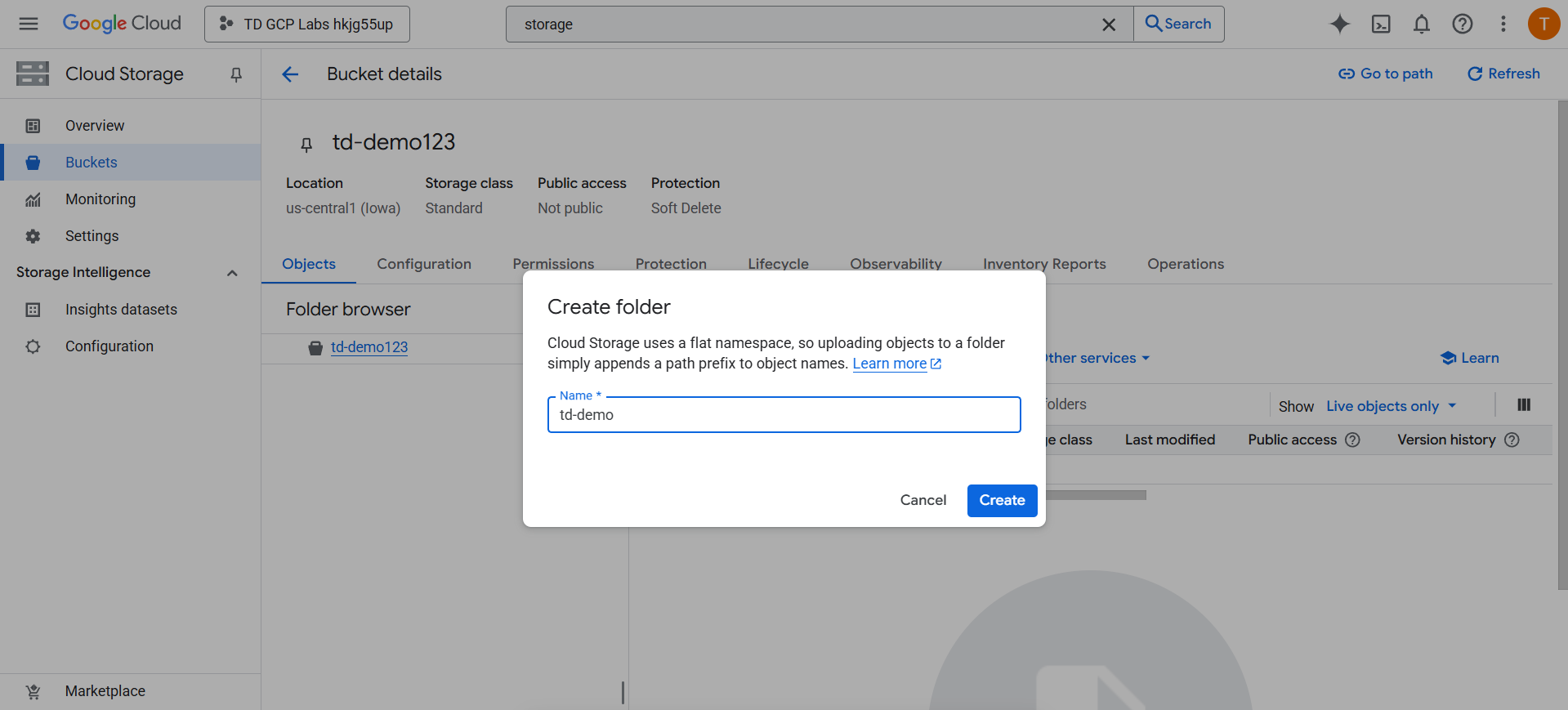Viewport: 1568px width, 710px height.
Task: Open the main navigation hamburger menu
Action: click(x=29, y=24)
